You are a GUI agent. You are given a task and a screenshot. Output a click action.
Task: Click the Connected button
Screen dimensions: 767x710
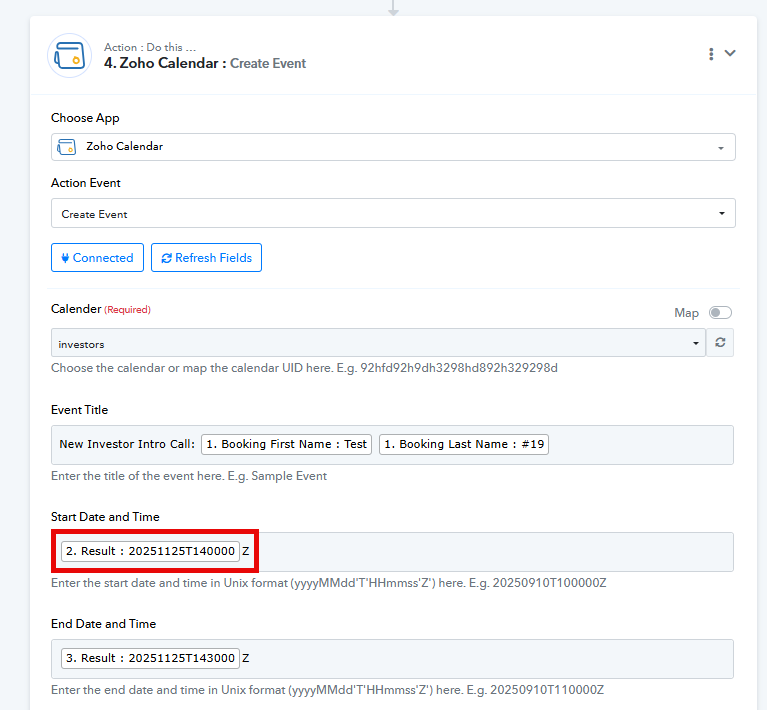(97, 258)
